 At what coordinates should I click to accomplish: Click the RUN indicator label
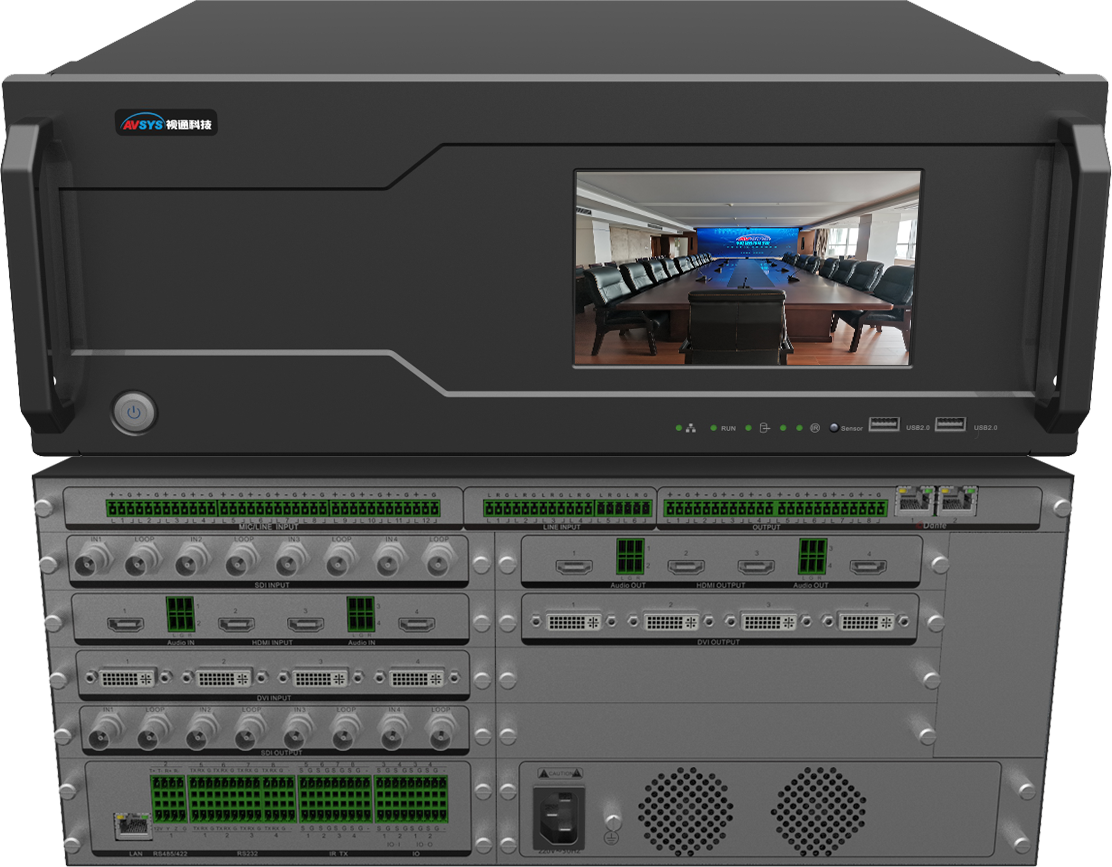[x=728, y=428]
